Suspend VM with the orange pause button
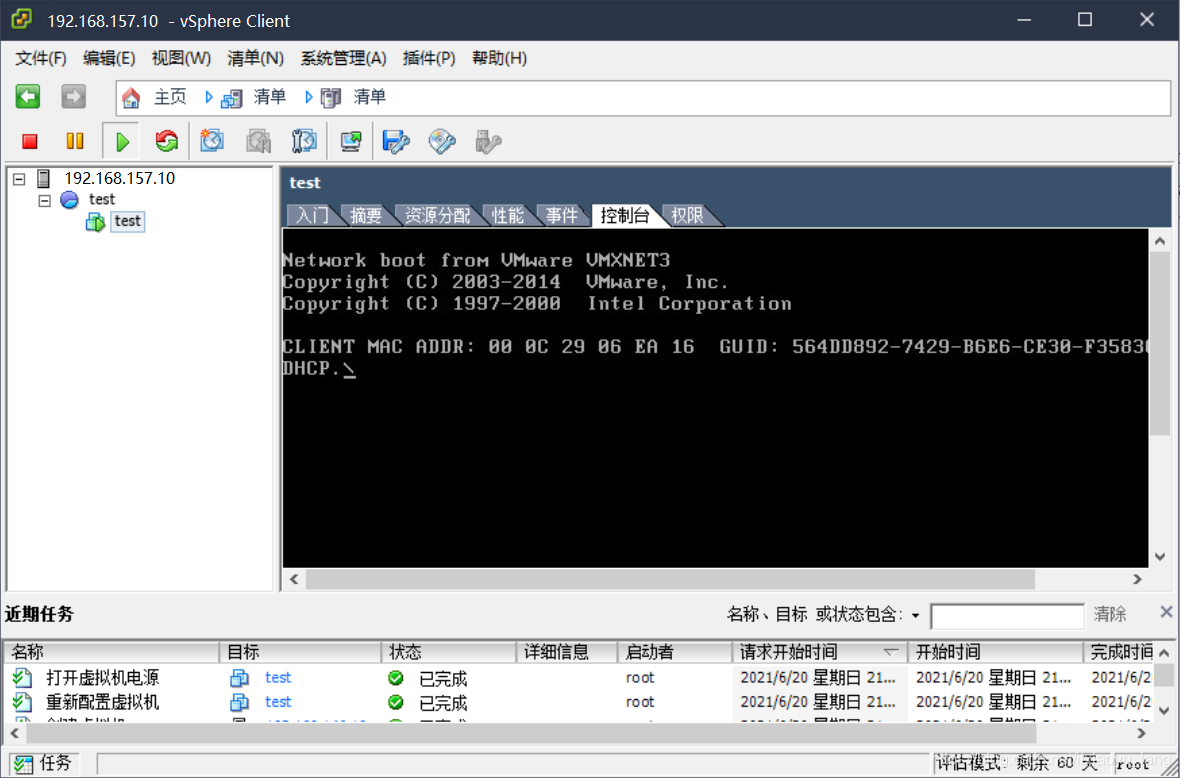The width and height of the screenshot is (1180, 778). tap(75, 141)
